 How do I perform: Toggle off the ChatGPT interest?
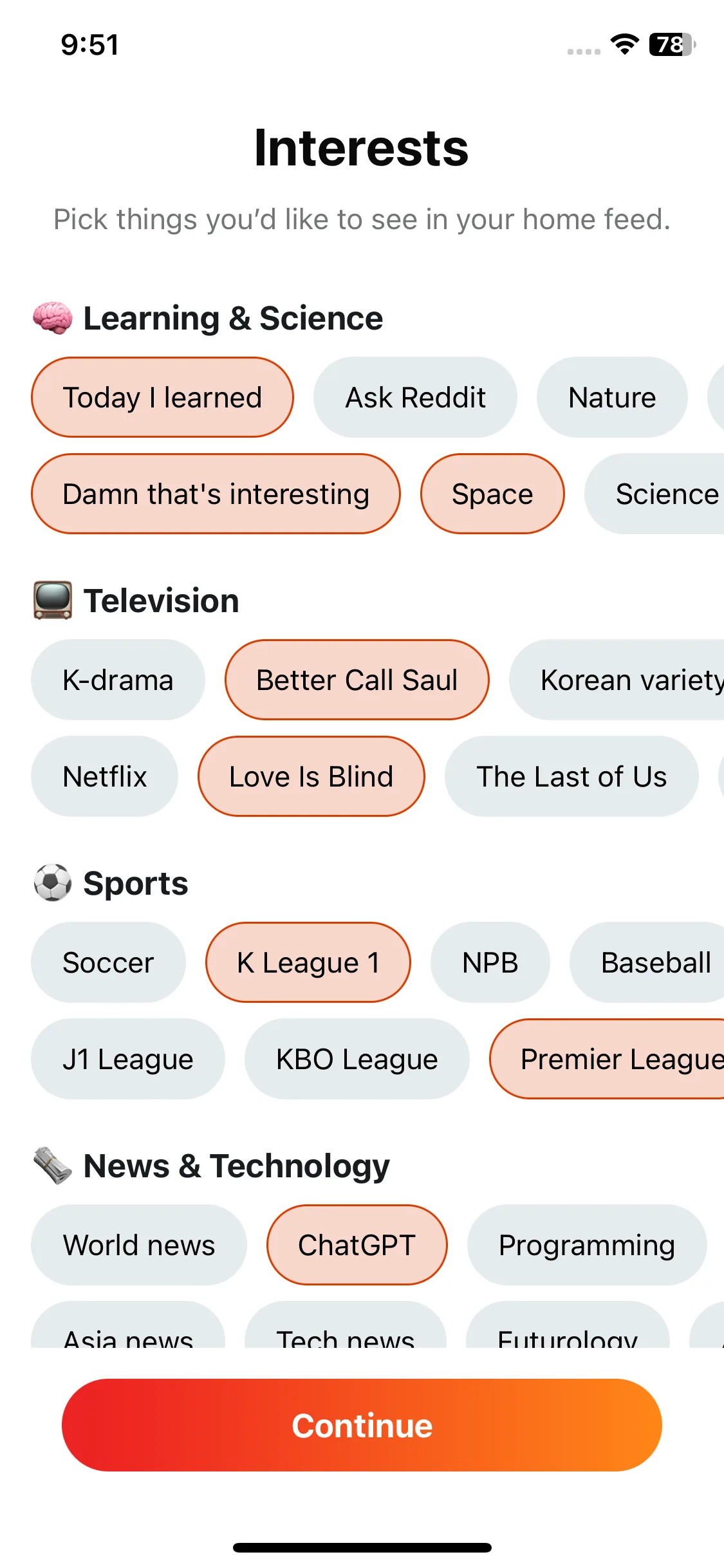click(357, 1245)
